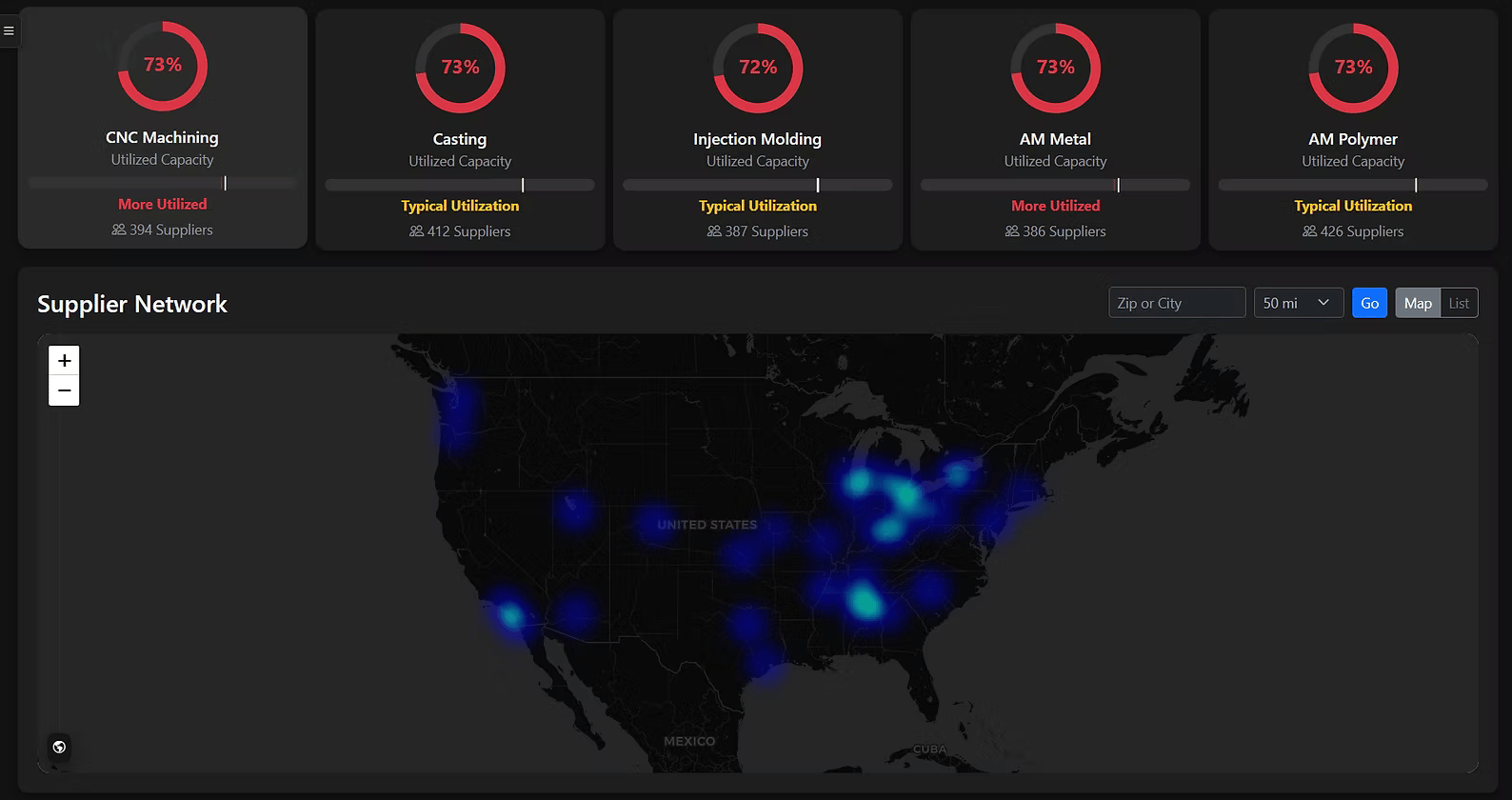
Task: Click the CNC Machining 73% donut gauge
Action: pos(162,66)
